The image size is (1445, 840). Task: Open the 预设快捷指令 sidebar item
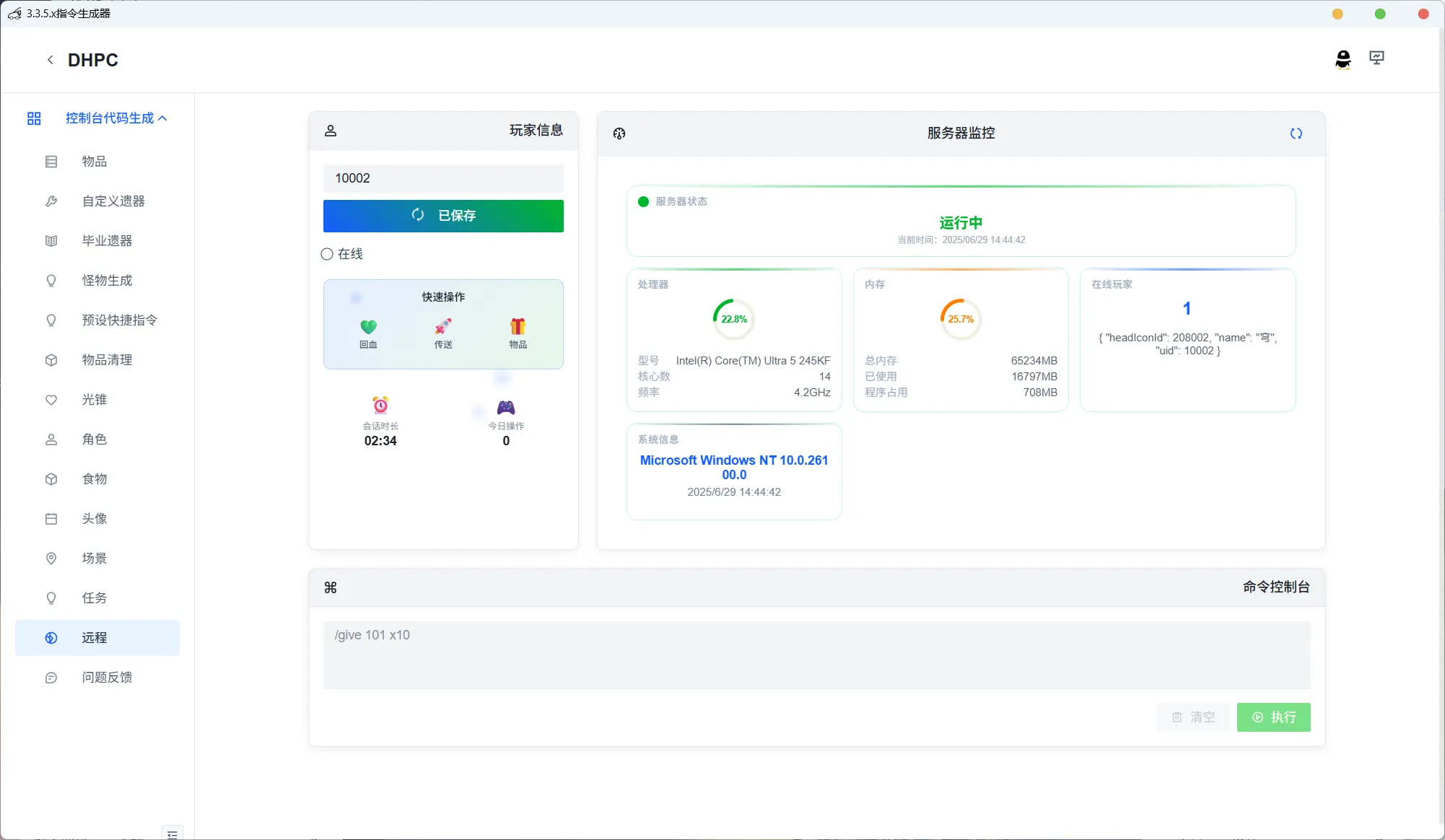[x=97, y=320]
